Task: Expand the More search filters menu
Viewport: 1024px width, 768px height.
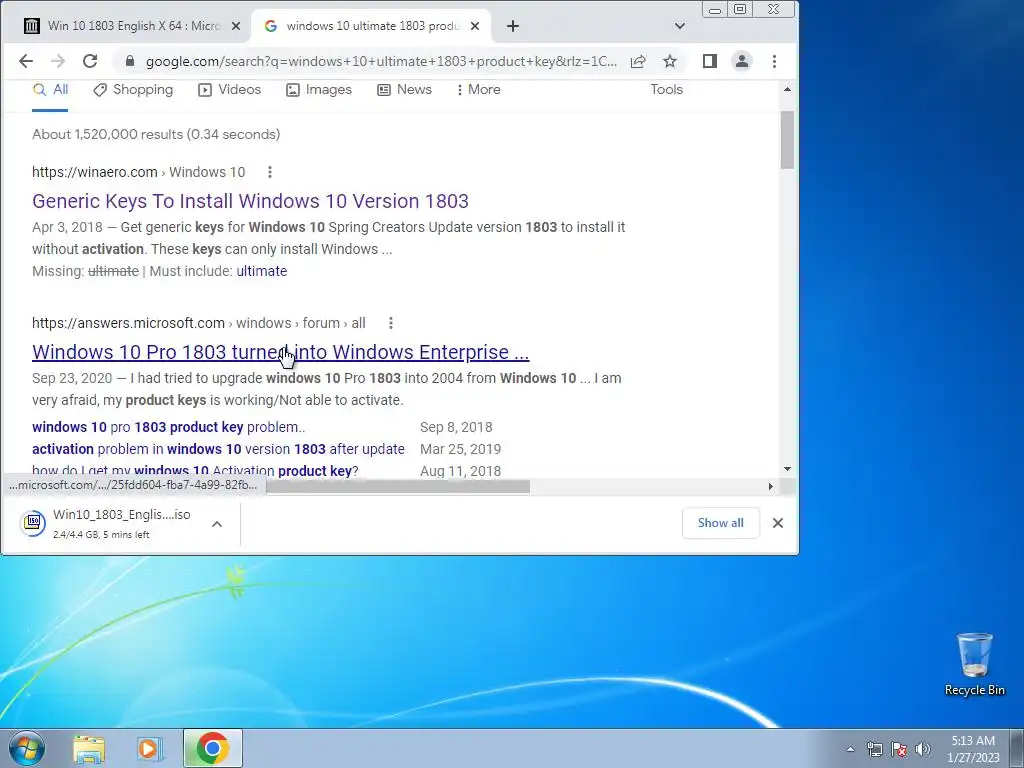Action: click(x=479, y=90)
